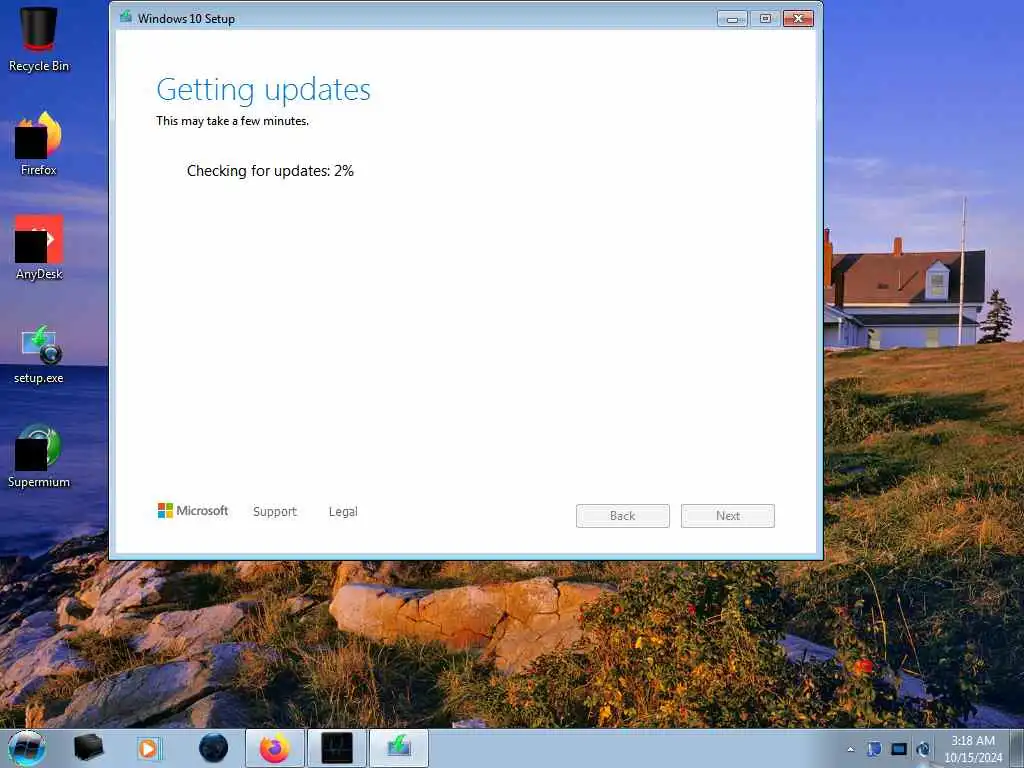The image size is (1024, 768).
Task: Launch the media player taskbar icon
Action: [x=149, y=748]
